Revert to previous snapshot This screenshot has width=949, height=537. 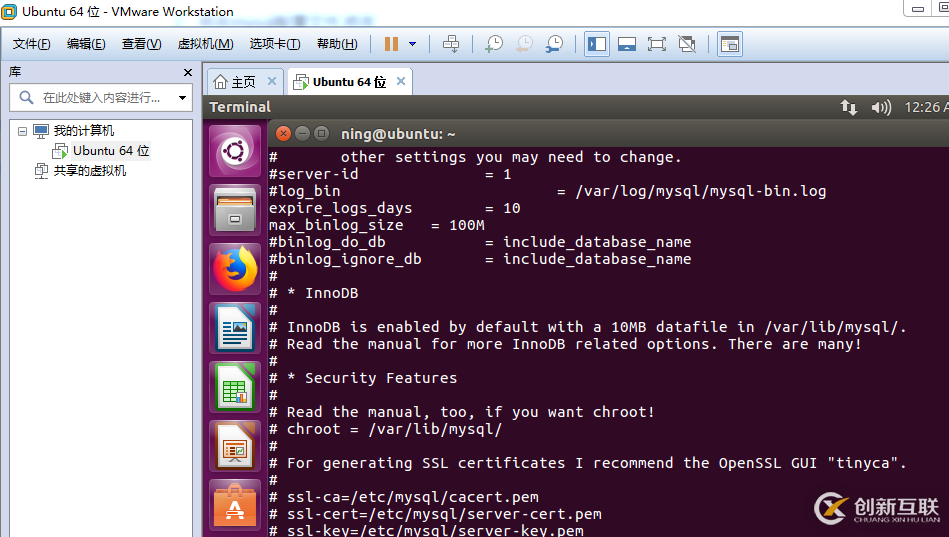(524, 44)
